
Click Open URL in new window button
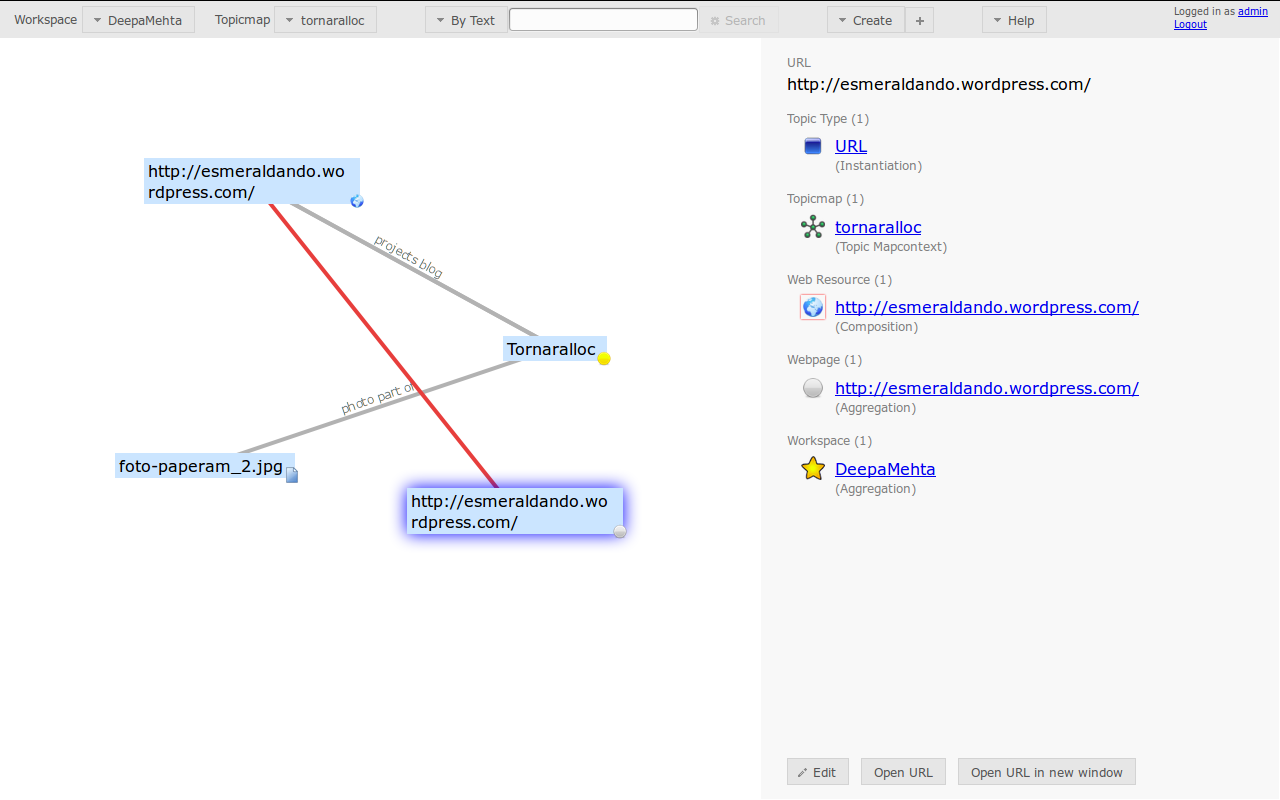click(x=1047, y=772)
